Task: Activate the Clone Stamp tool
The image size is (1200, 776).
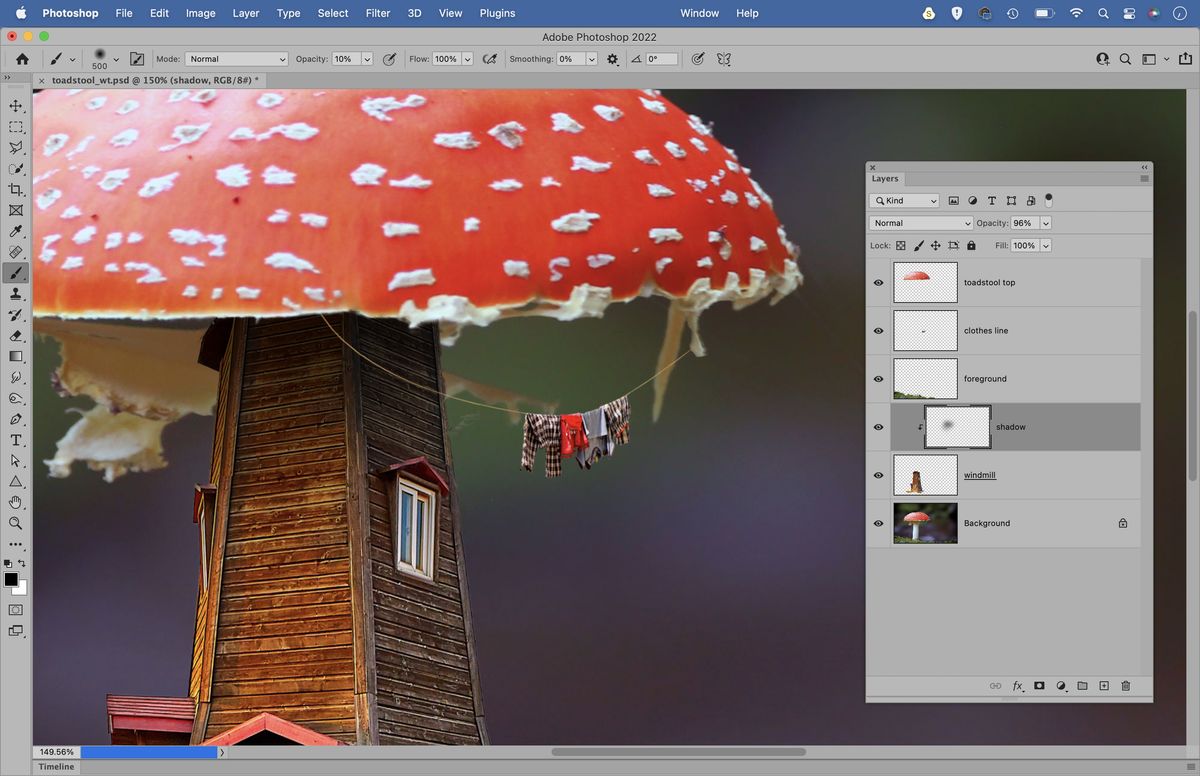Action: click(x=15, y=293)
